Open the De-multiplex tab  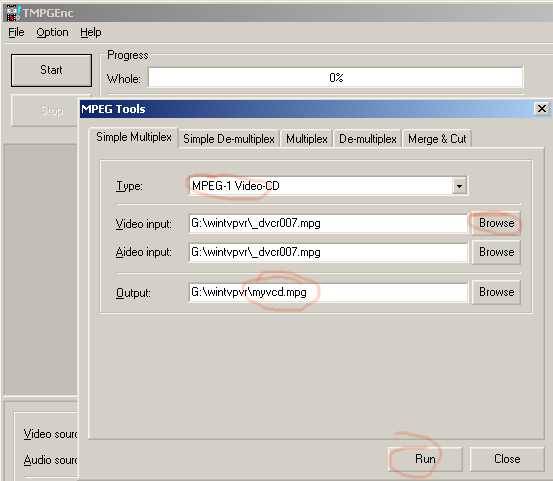click(x=368, y=139)
